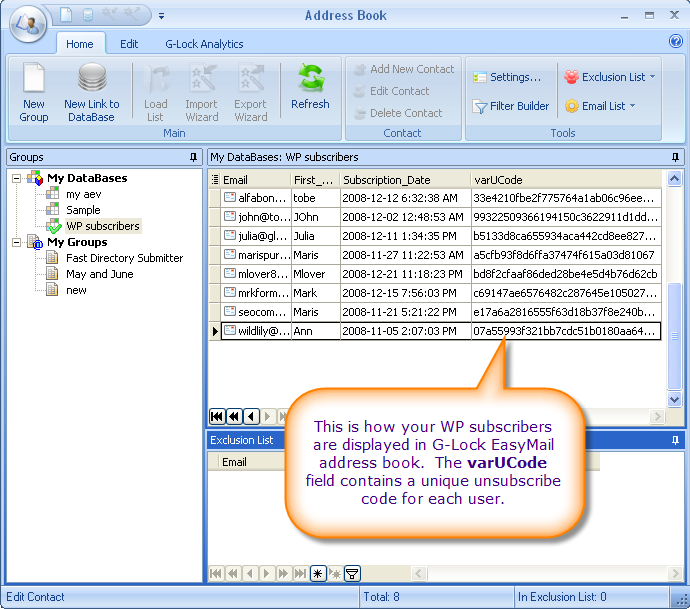Click the application orb button
The image size is (690, 609).
[28, 24]
